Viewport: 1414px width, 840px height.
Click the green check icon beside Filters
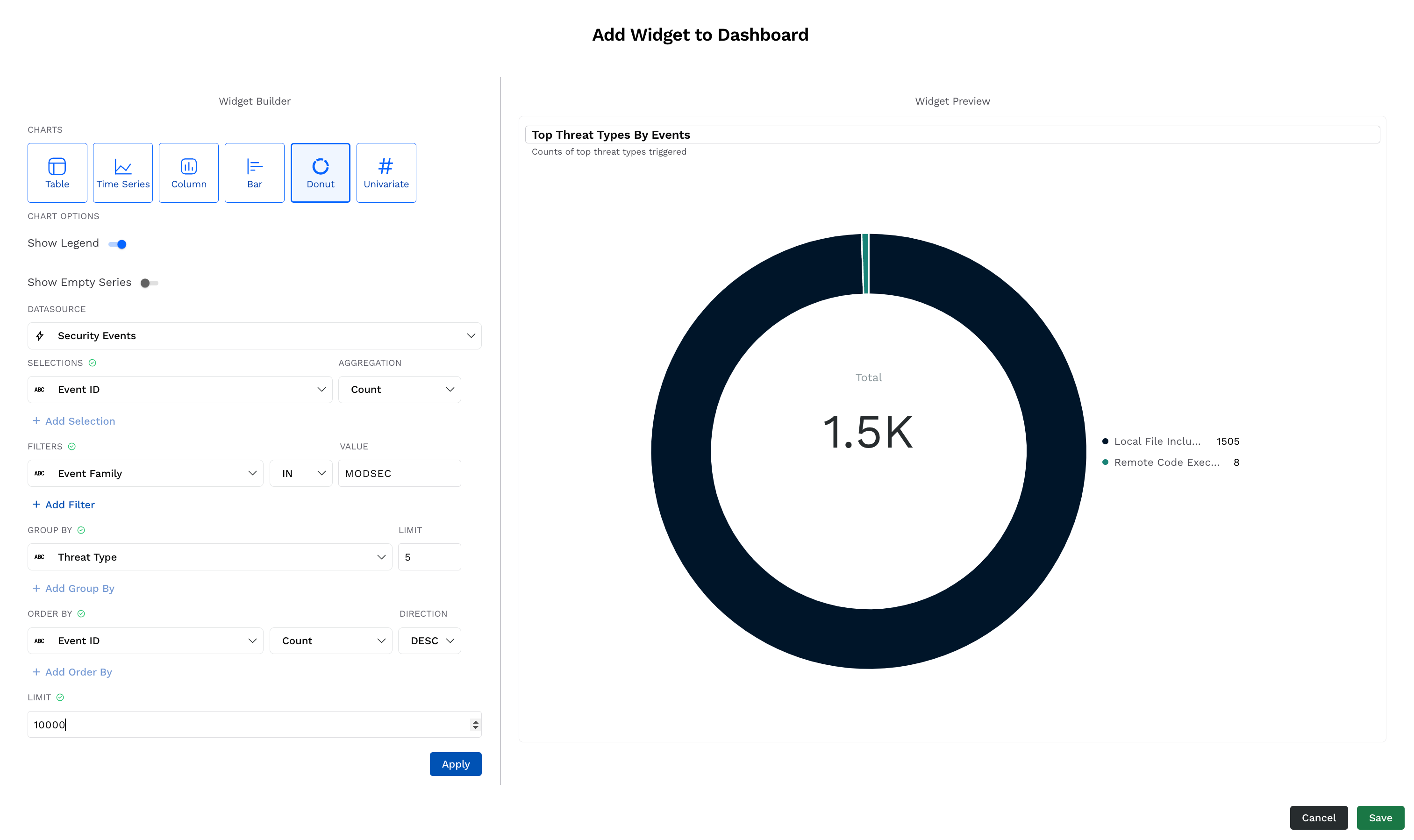coord(72,447)
